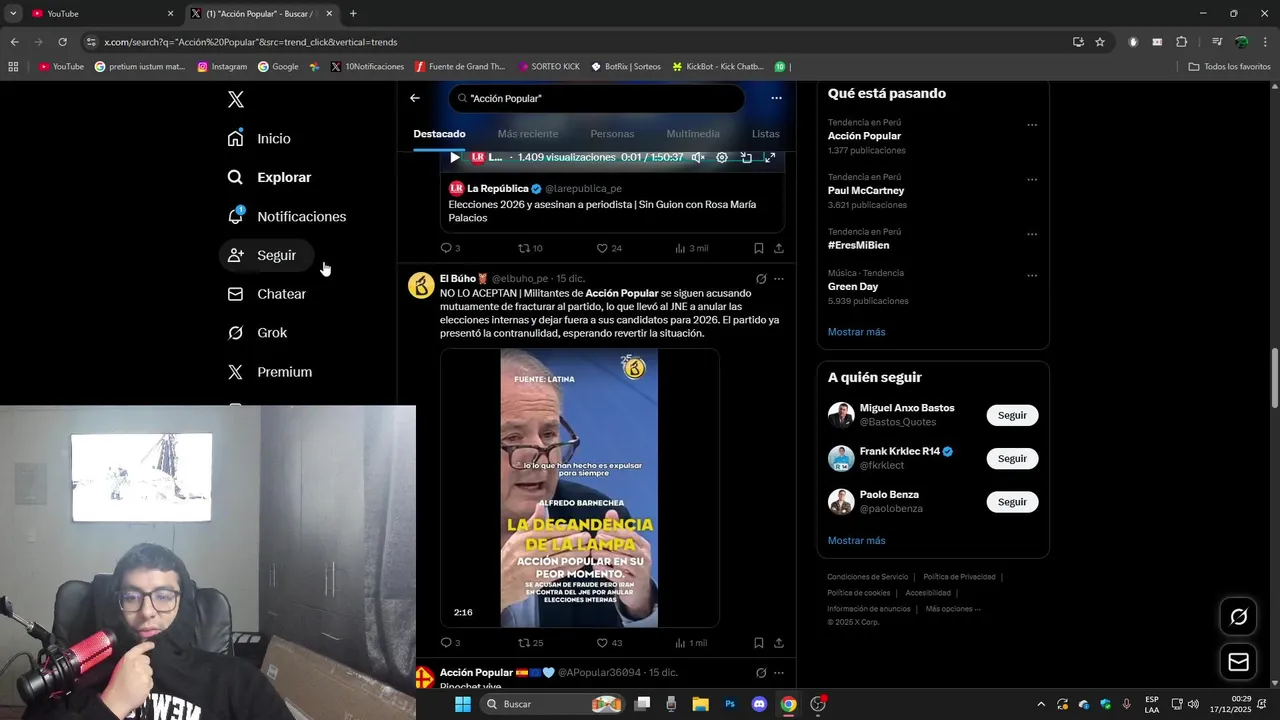Play the Decadencia de la Lampa video
This screenshot has width=1280, height=720.
pos(579,488)
